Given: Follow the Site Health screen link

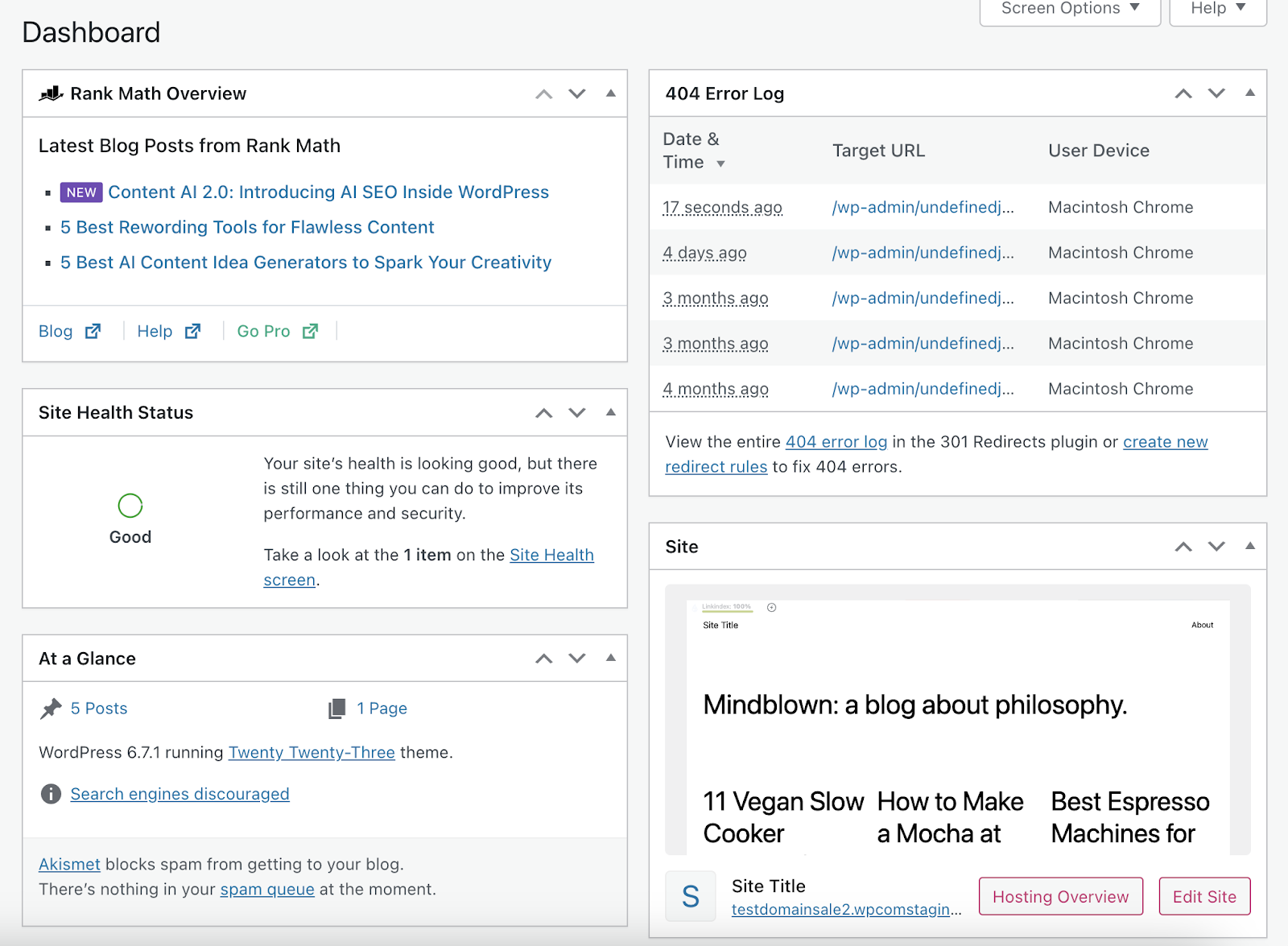Looking at the screenshot, I should [x=551, y=555].
